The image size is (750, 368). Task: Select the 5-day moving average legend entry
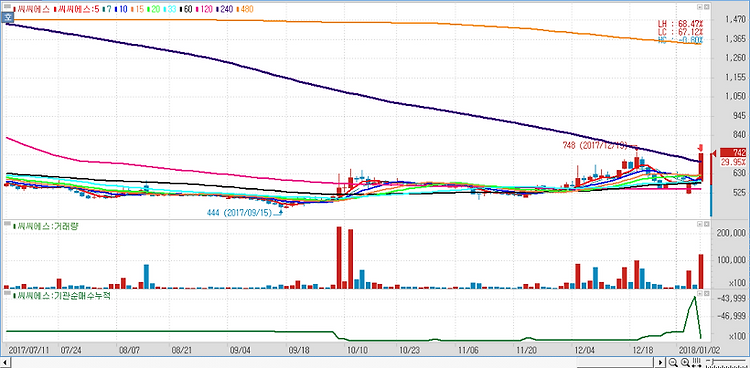(78, 9)
